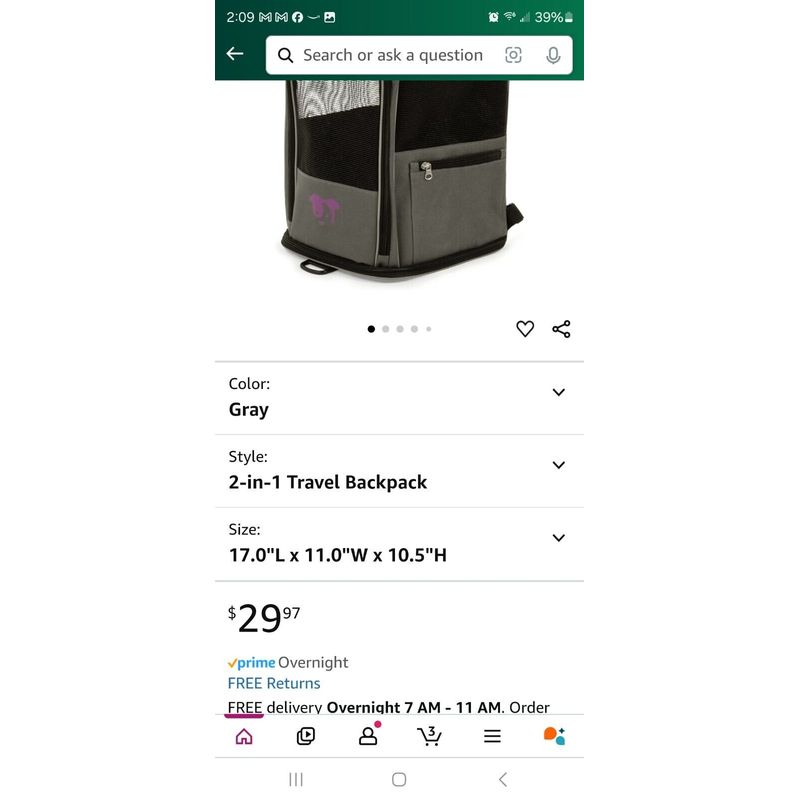The height and width of the screenshot is (800, 800).
Task: Click the prime Overnight label
Action: point(288,663)
